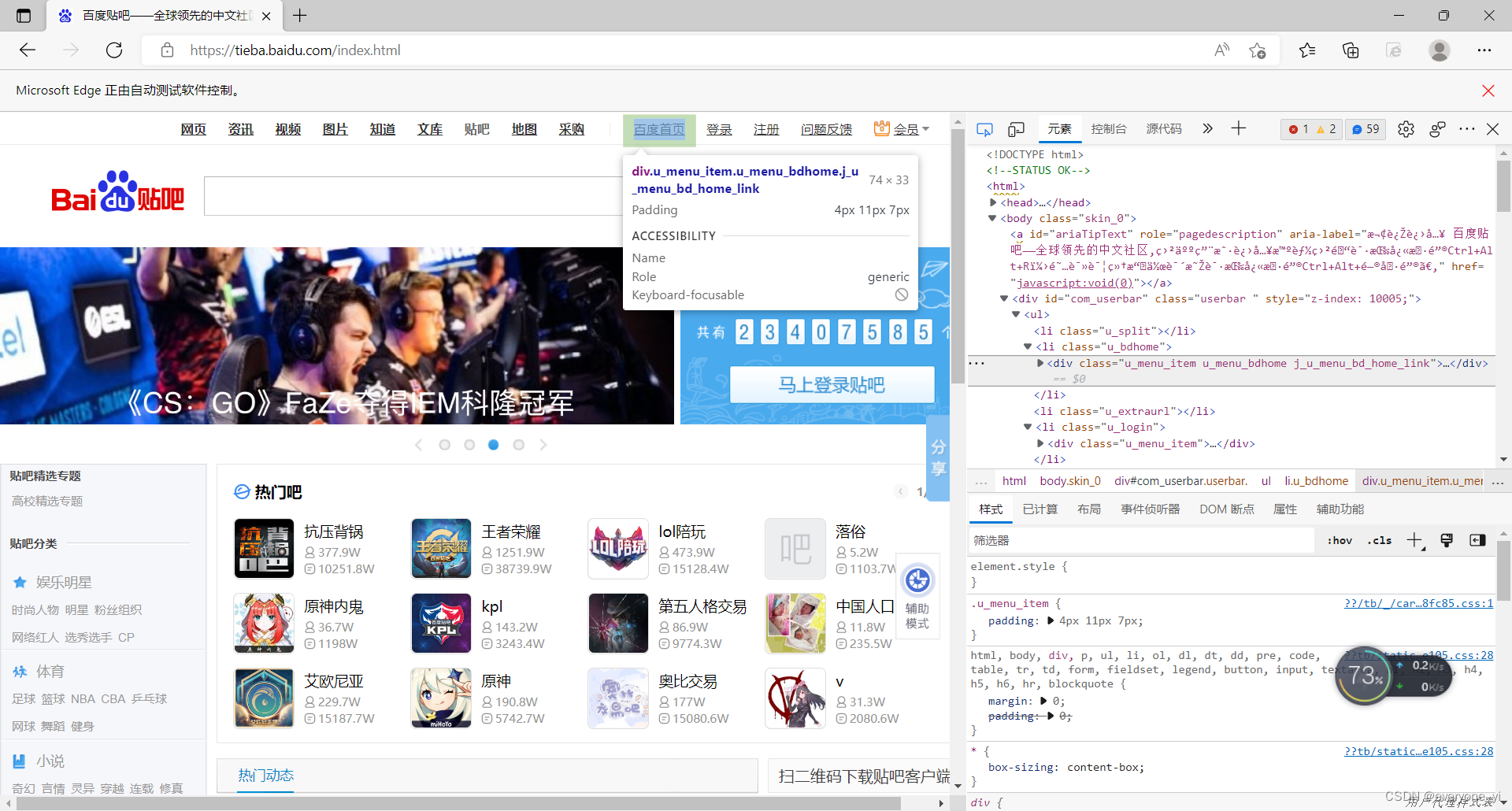The height and width of the screenshot is (811, 1512).
Task: Click the new style rule plus icon
Action: pyautogui.click(x=1415, y=540)
